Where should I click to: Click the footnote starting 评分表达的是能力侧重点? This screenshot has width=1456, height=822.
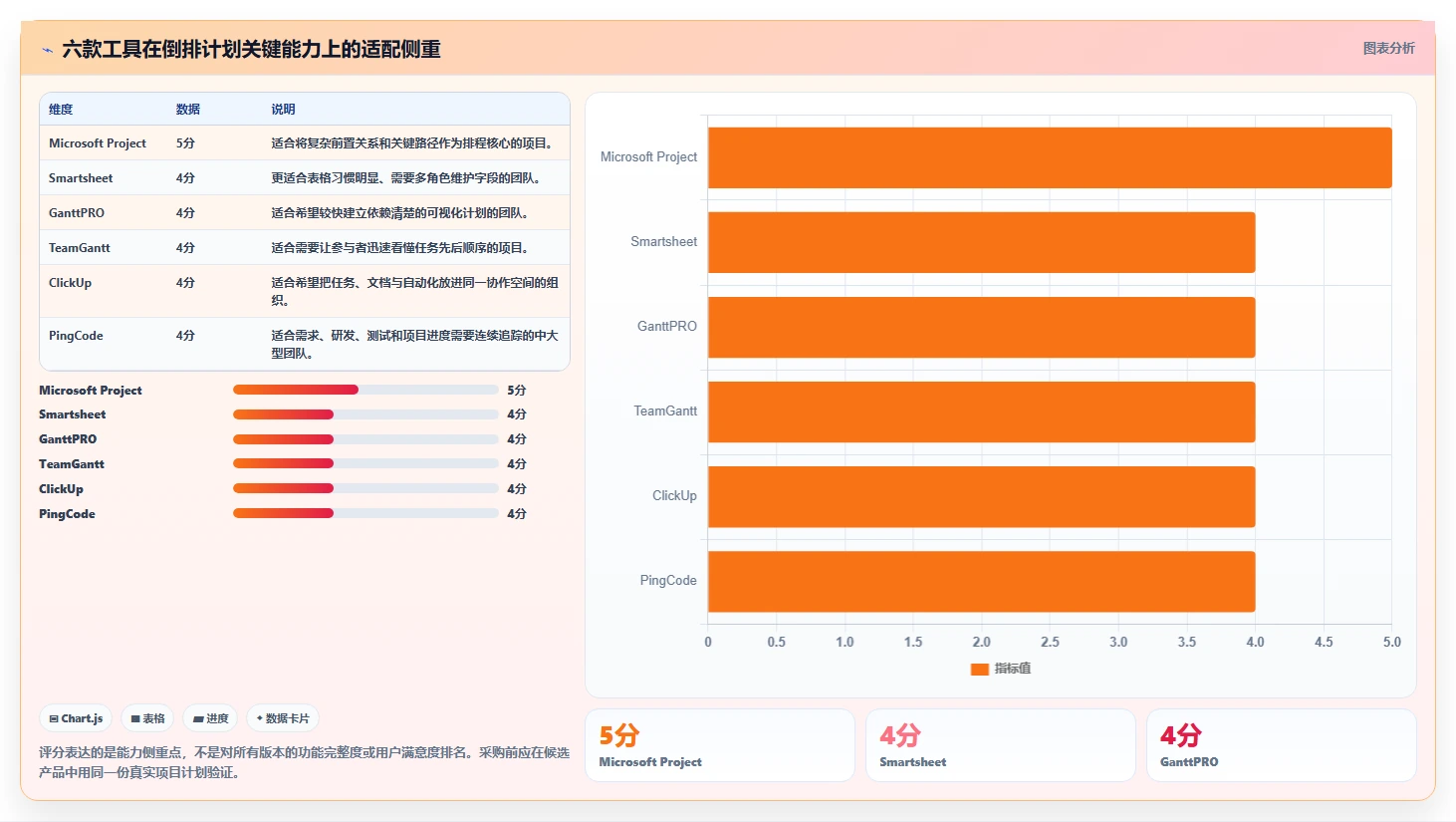point(304,762)
